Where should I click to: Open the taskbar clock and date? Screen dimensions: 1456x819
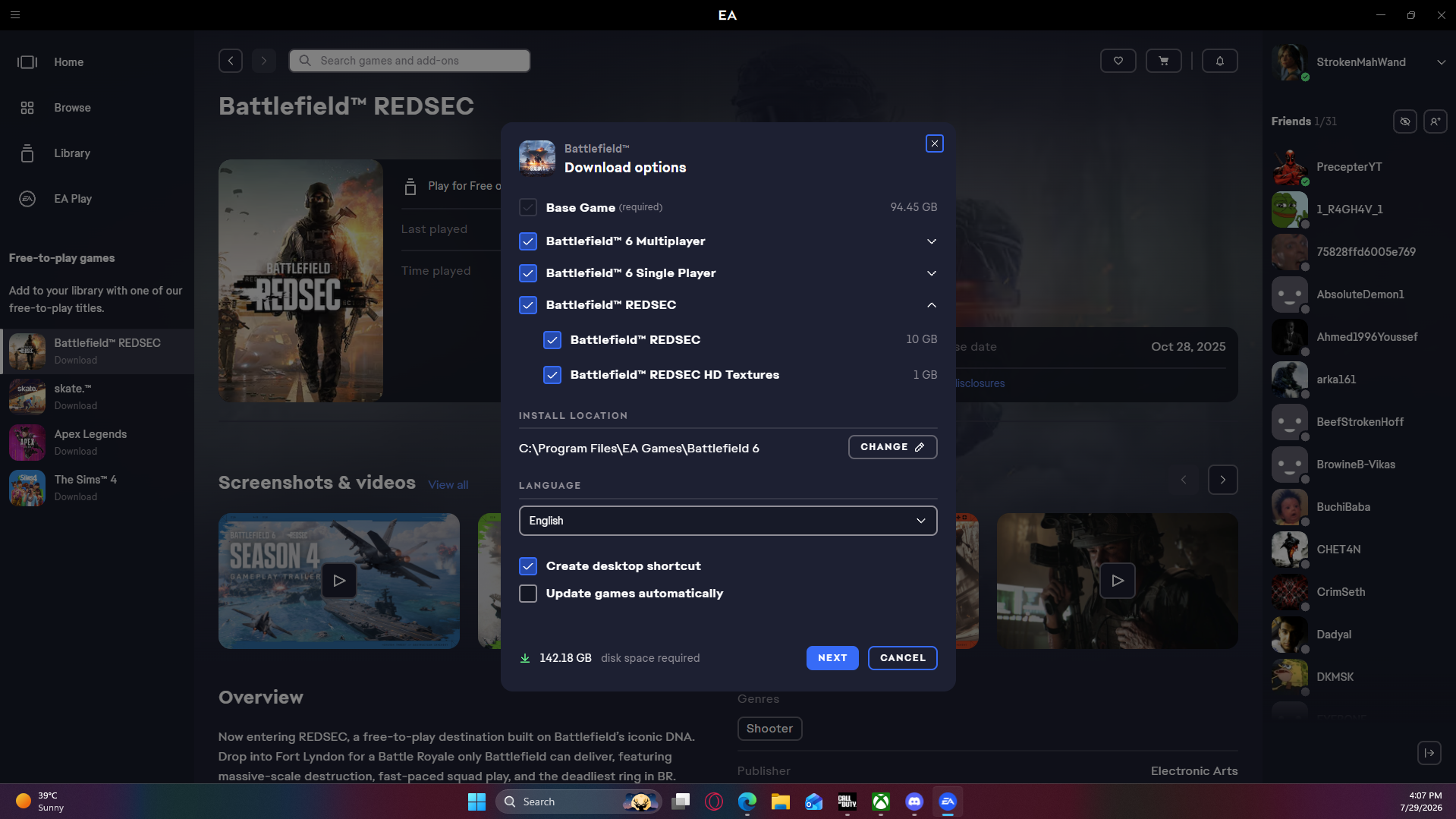point(1420,802)
